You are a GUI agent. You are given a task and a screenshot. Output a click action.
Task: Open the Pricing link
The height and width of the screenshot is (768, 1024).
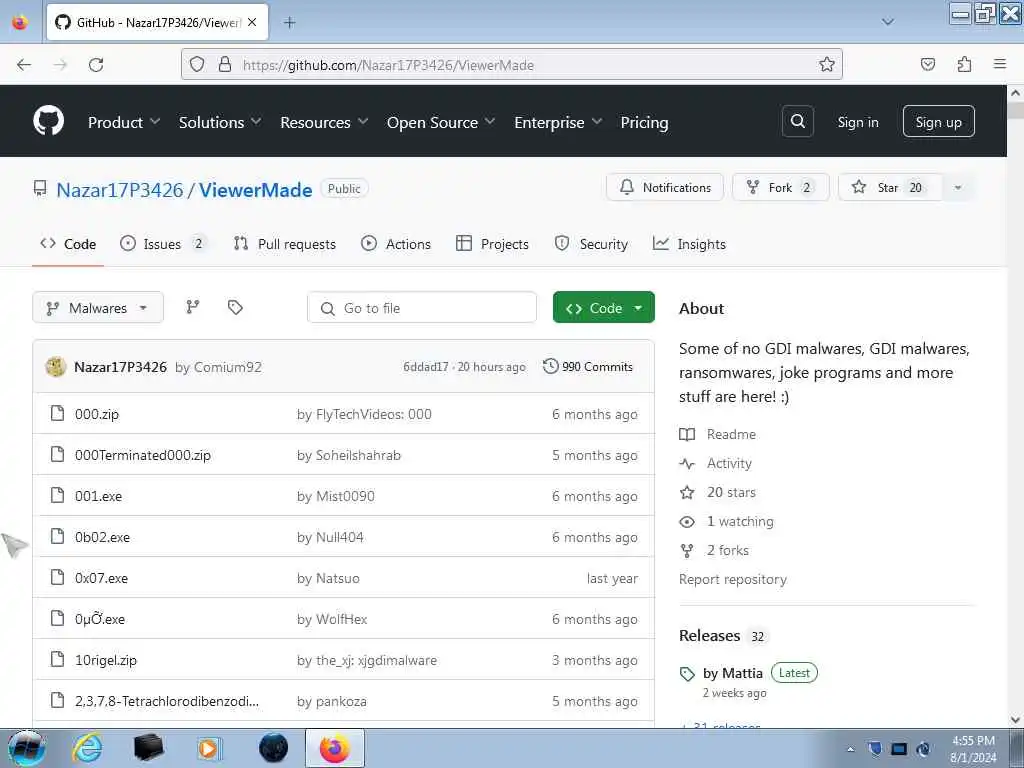pos(644,122)
